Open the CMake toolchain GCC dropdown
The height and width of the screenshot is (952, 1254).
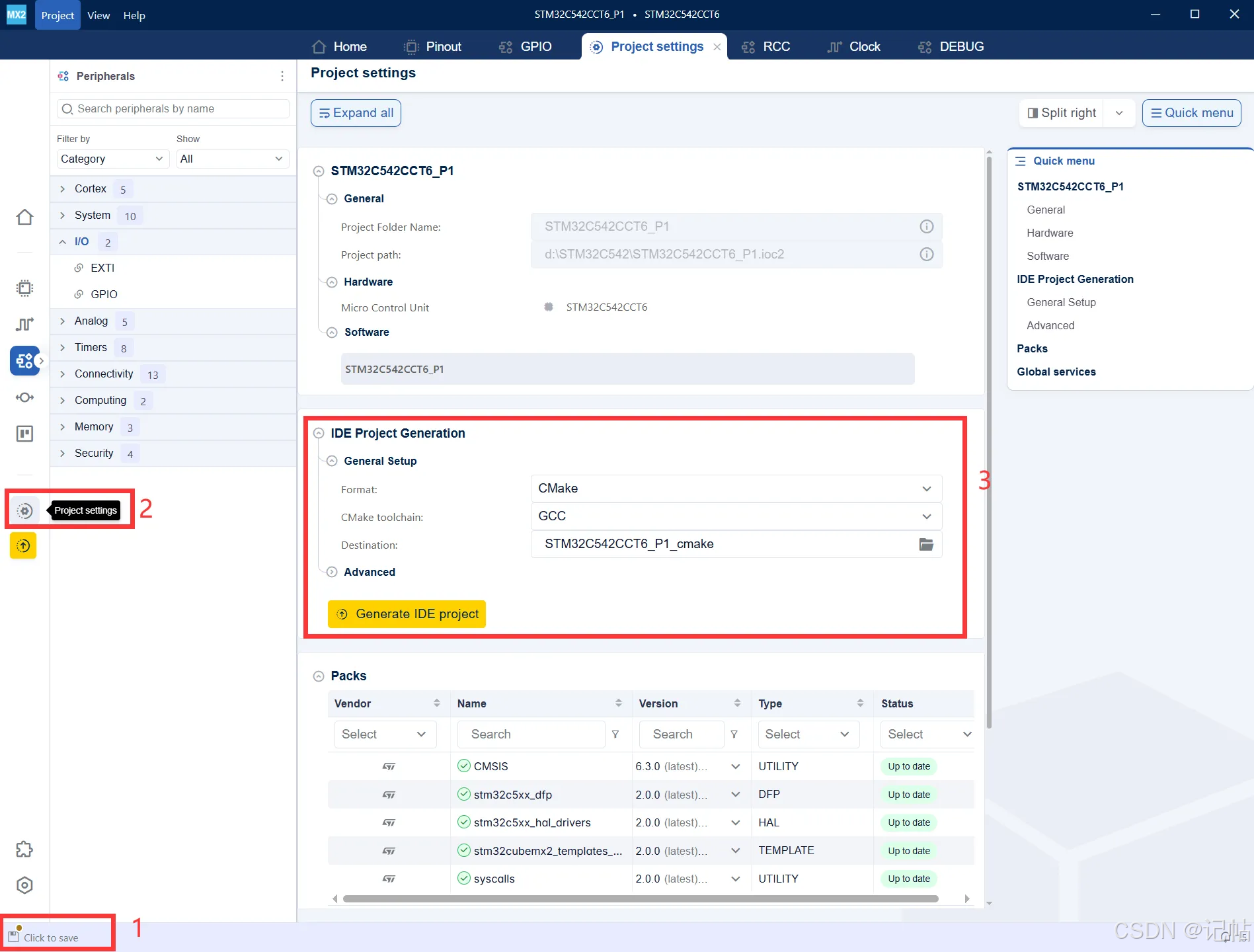click(736, 516)
